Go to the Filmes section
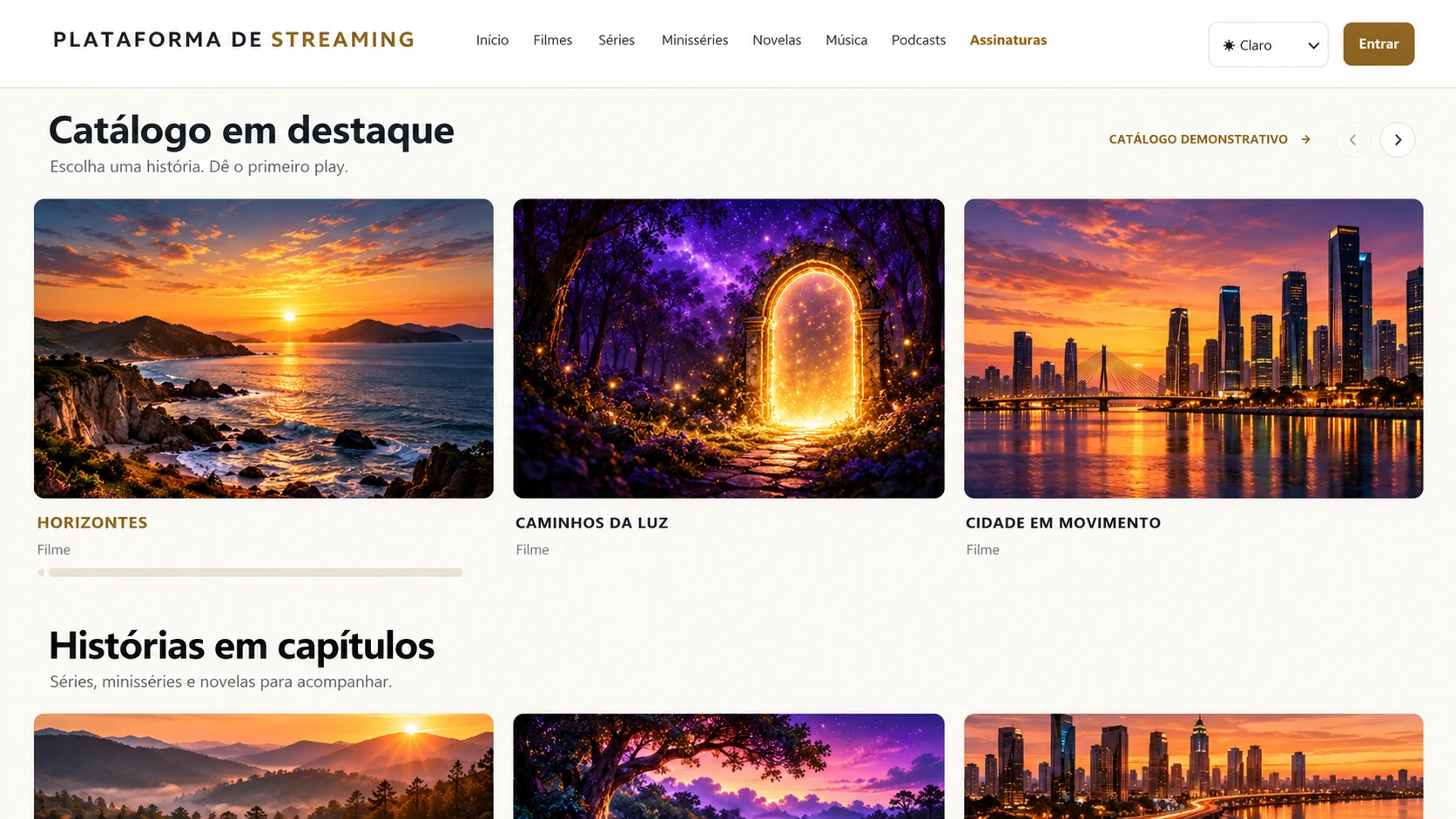Image resolution: width=1456 pixels, height=819 pixels. [x=552, y=40]
